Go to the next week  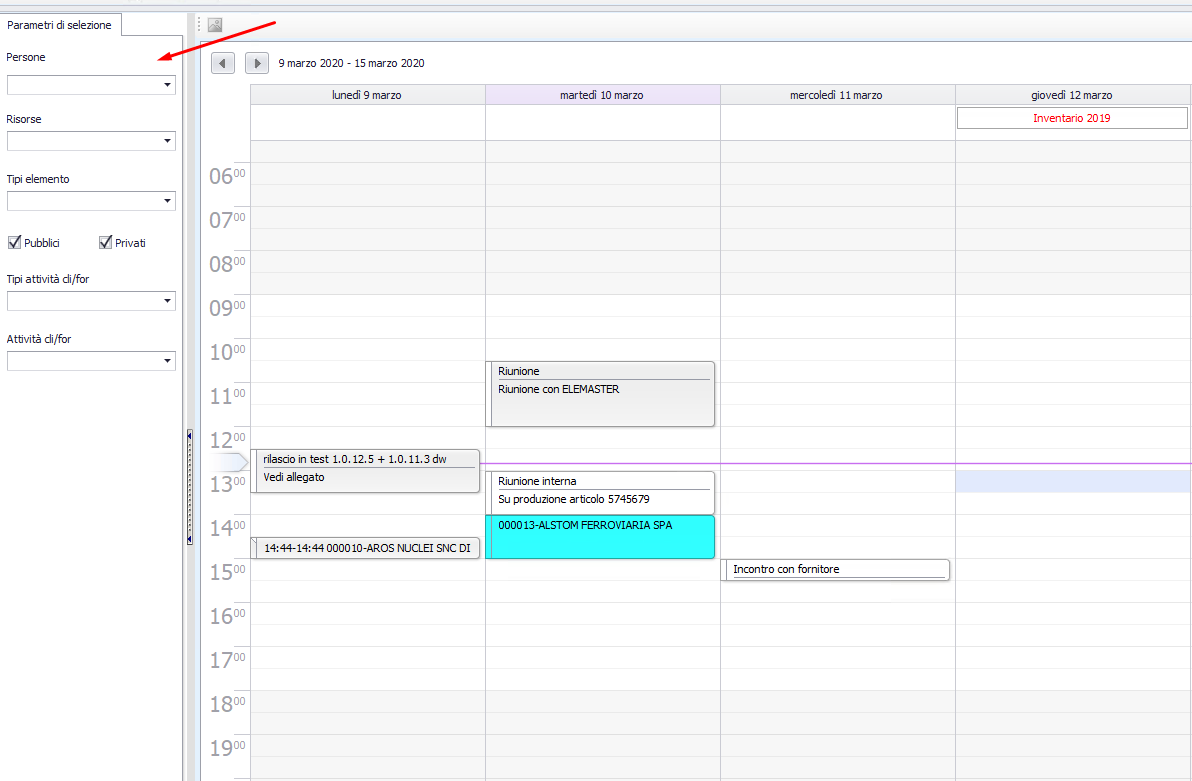256,63
